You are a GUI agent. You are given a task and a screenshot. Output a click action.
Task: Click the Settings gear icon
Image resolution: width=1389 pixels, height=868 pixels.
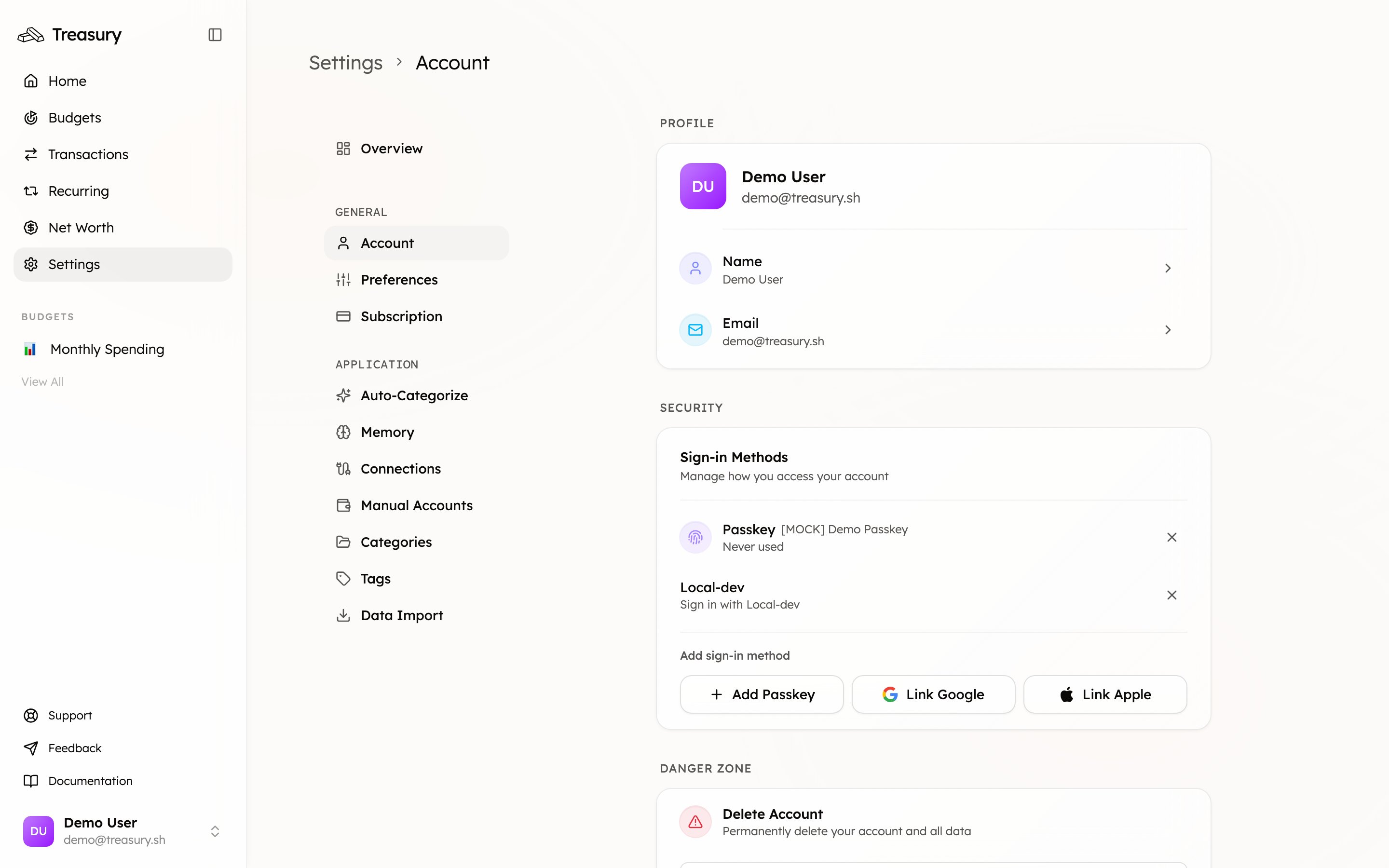31,265
